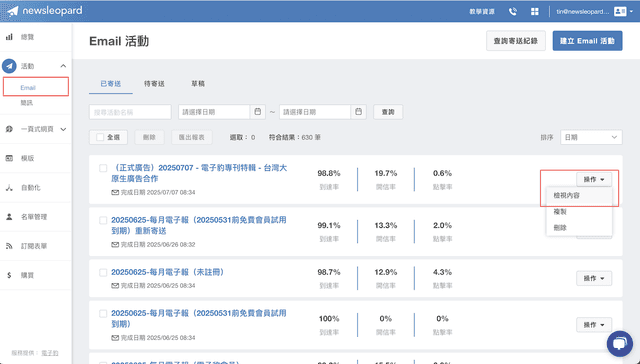The height and width of the screenshot is (364, 640).
Task: Toggle the 全選 select-all checkbox
Action: 100,137
